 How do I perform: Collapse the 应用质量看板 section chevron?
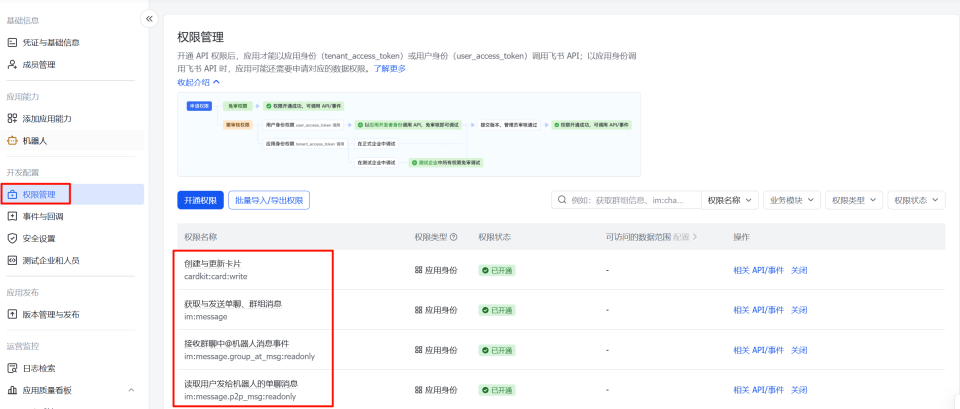coord(131,390)
